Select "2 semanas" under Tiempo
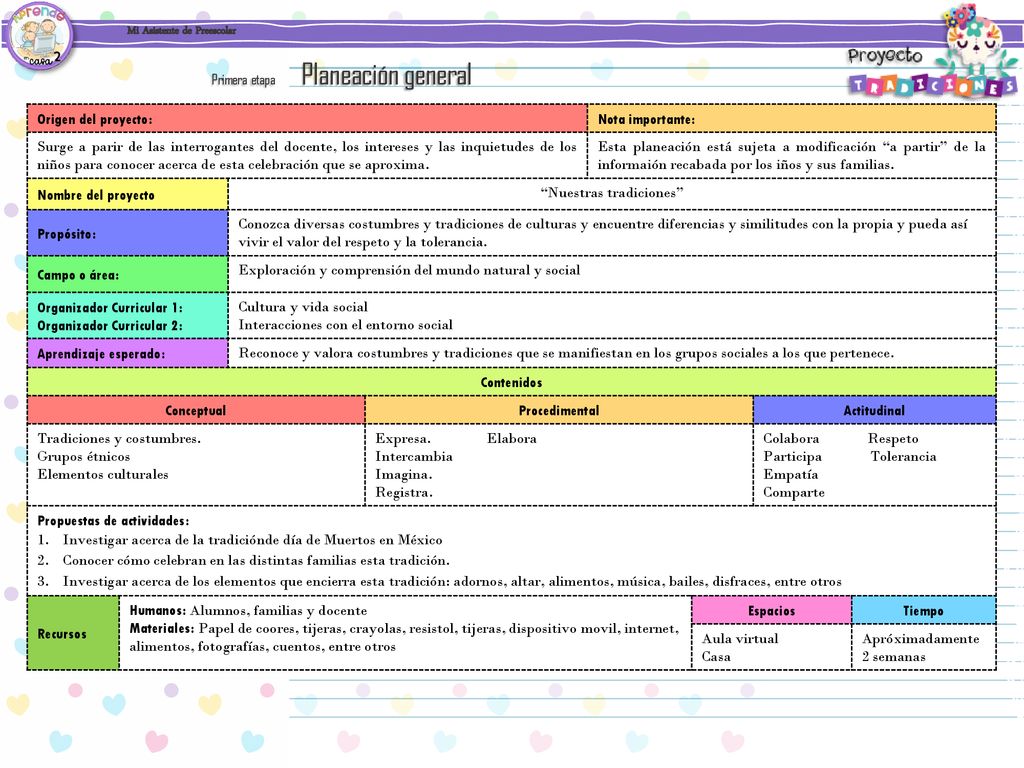The height and width of the screenshot is (768, 1024). tap(893, 656)
